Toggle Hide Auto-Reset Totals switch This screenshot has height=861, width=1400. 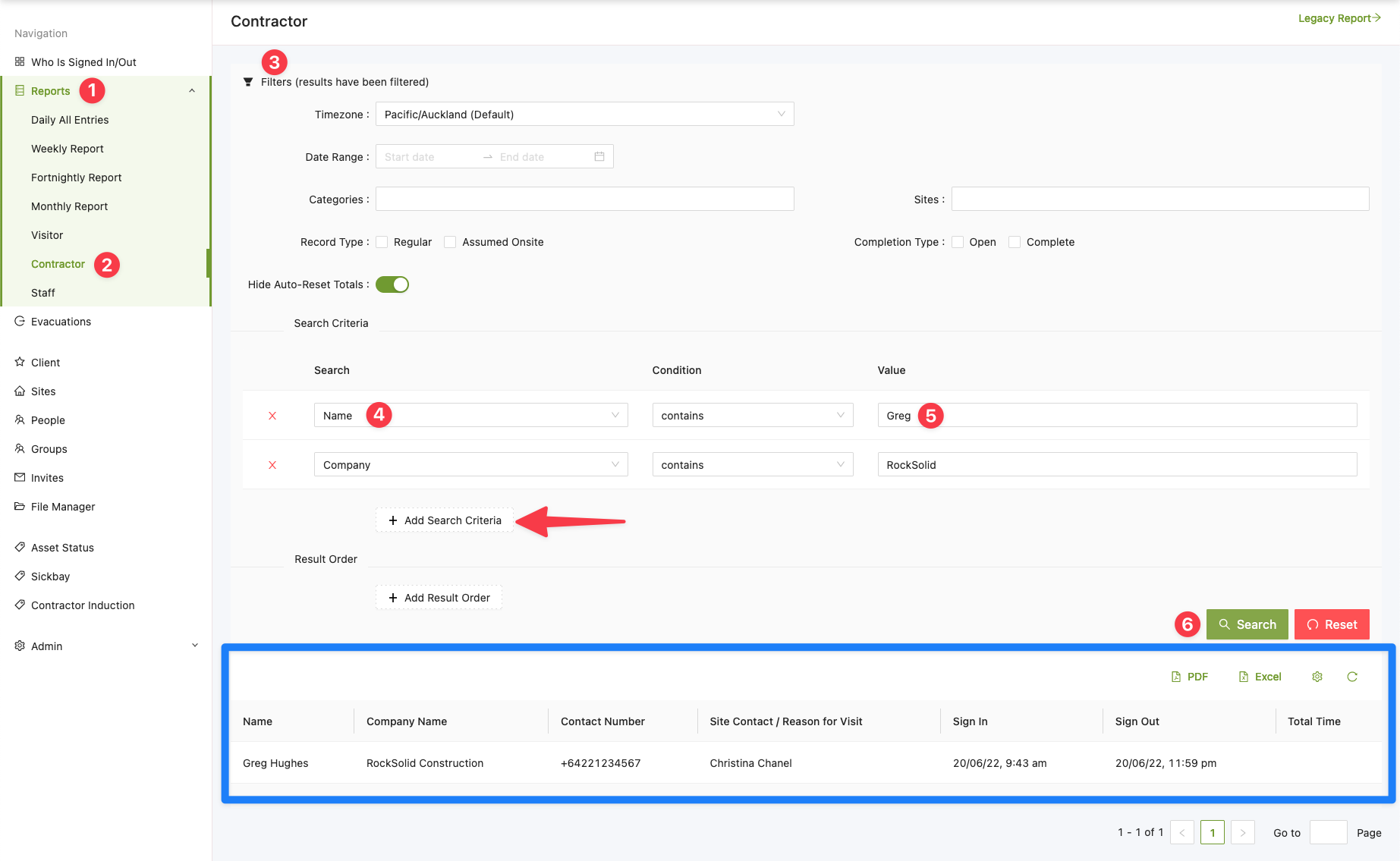(x=392, y=284)
